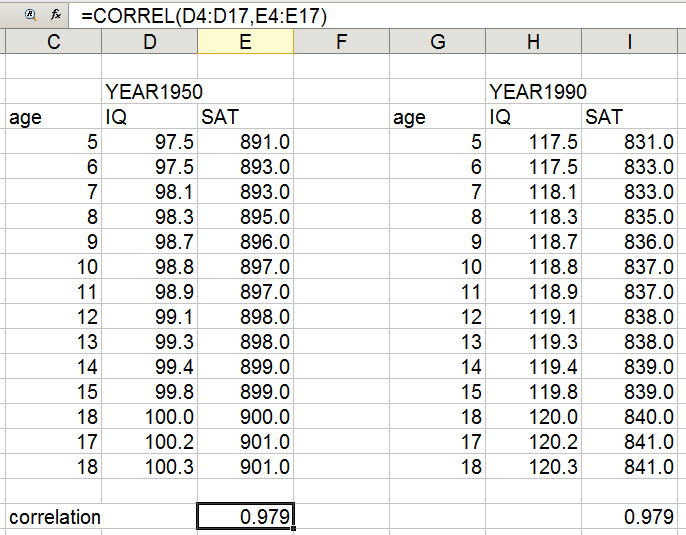This screenshot has height=535, width=686.
Task: Click the age header in column C
Action: (x=53, y=116)
